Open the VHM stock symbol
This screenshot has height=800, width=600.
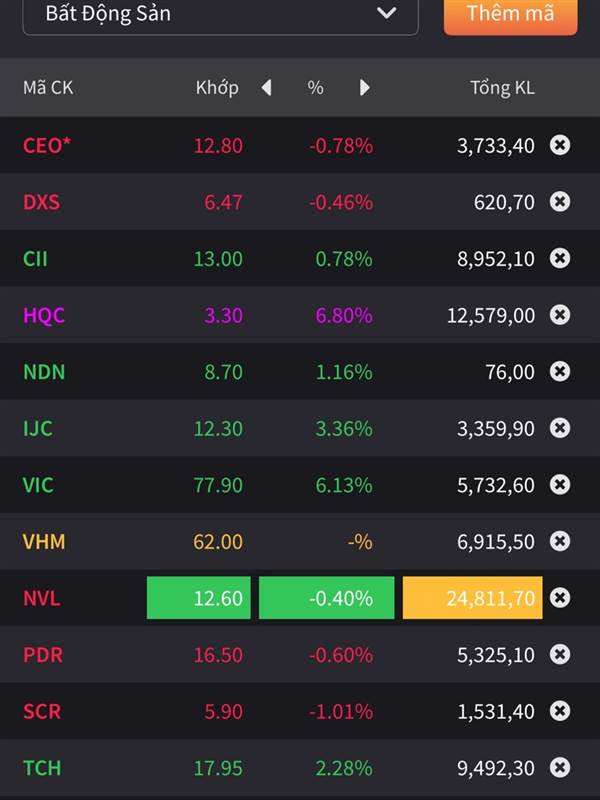pos(44,541)
